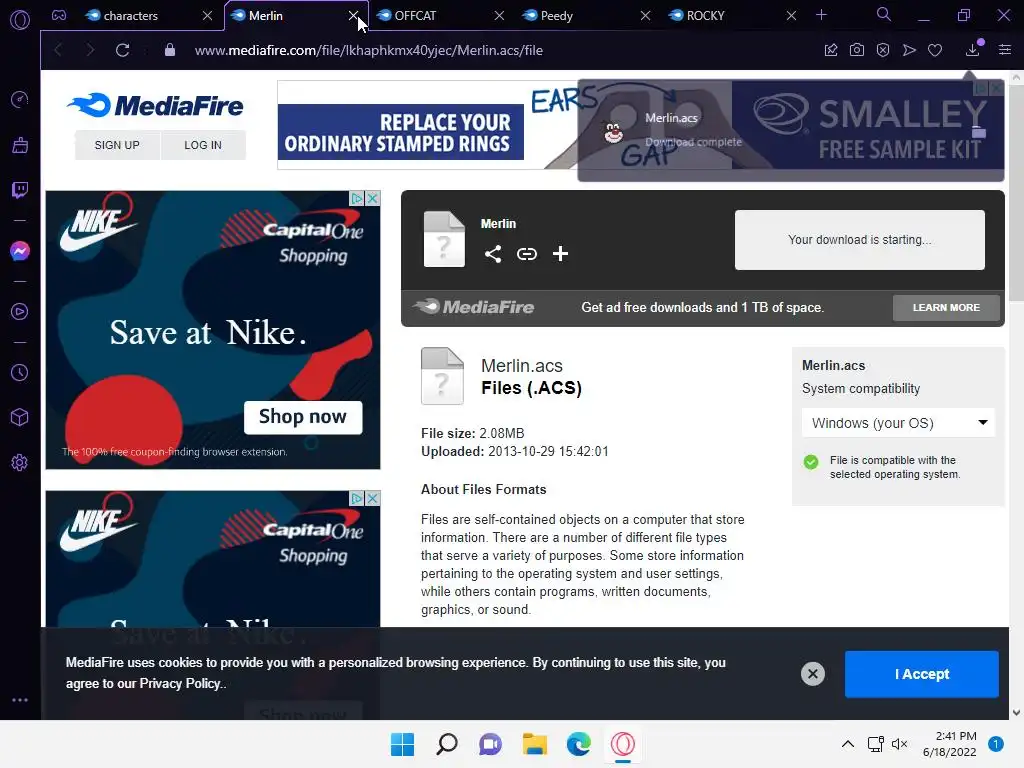Go back to previous page
This screenshot has width=1024, height=768.
point(58,50)
